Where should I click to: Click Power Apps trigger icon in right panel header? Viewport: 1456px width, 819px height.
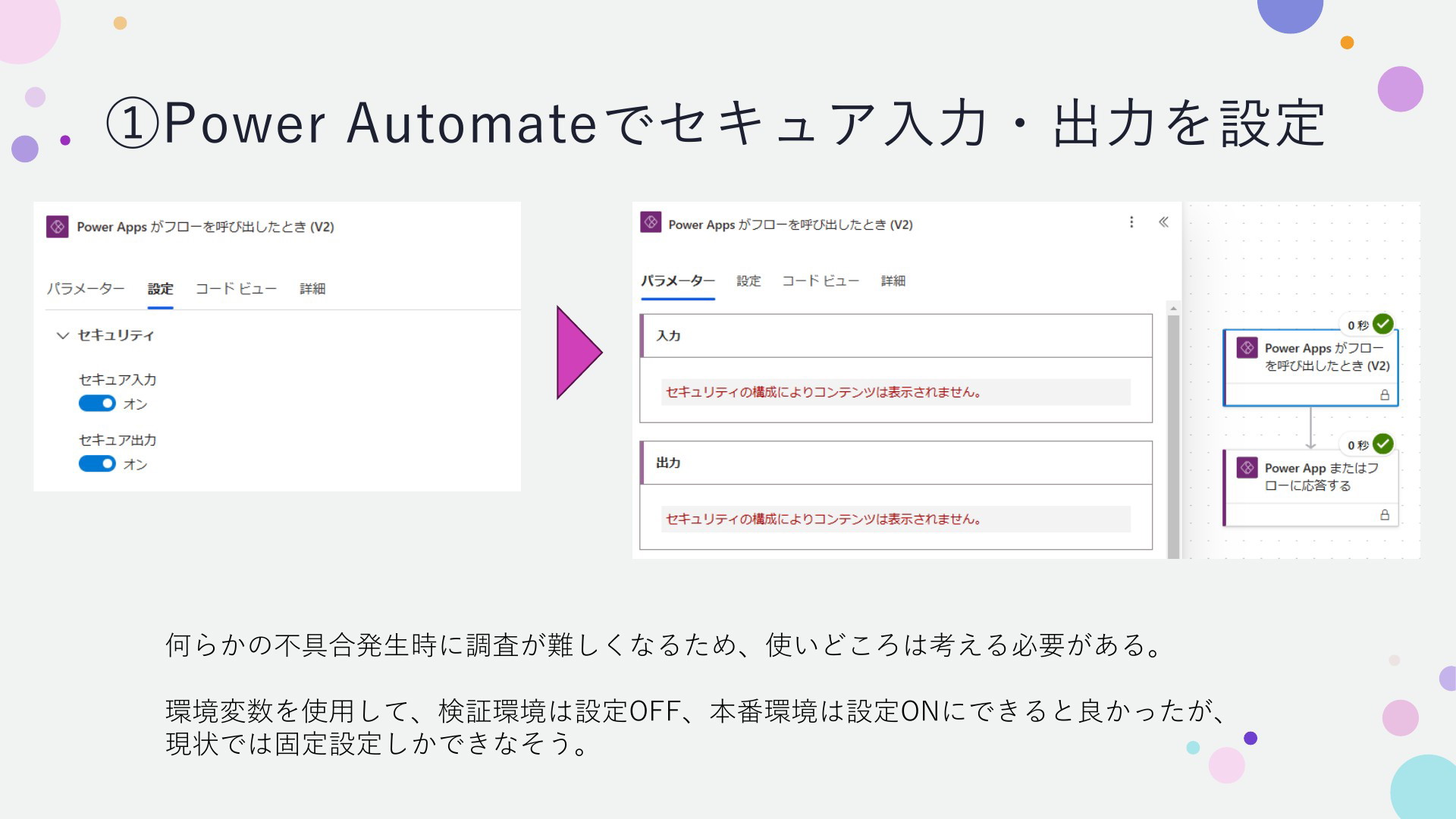[x=651, y=222]
